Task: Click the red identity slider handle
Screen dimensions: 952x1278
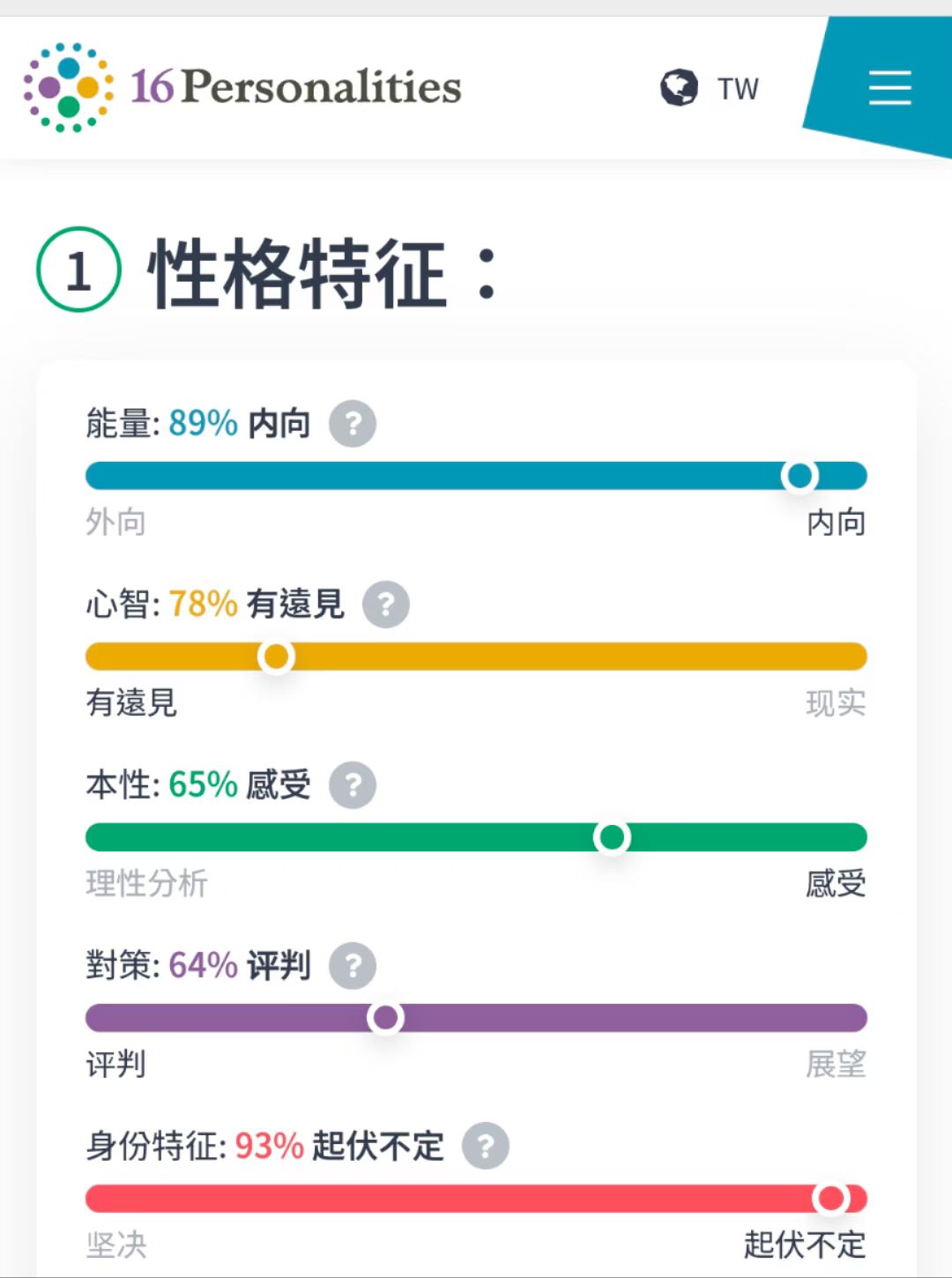Action: (830, 1199)
